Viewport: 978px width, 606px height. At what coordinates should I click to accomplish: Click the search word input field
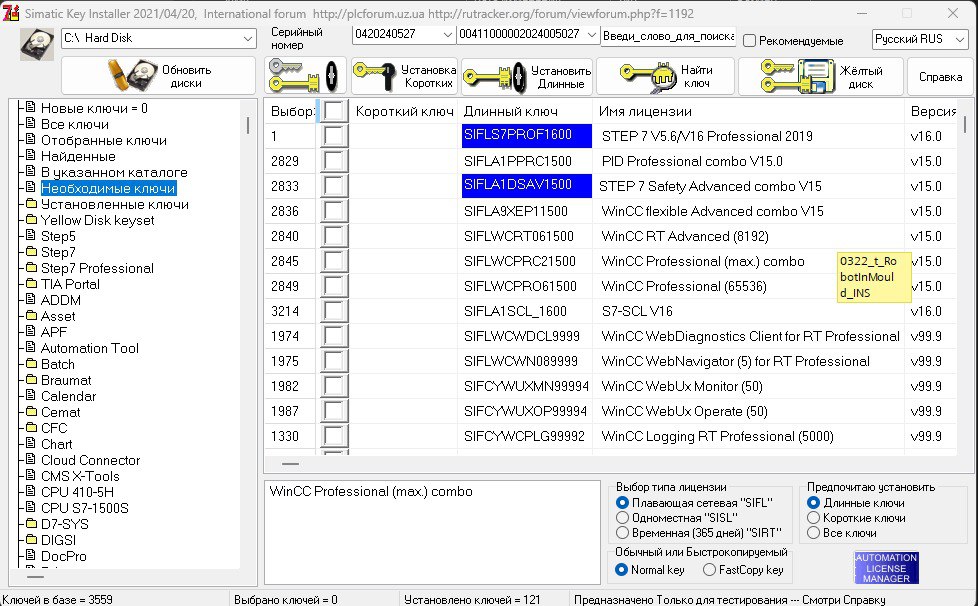668,36
